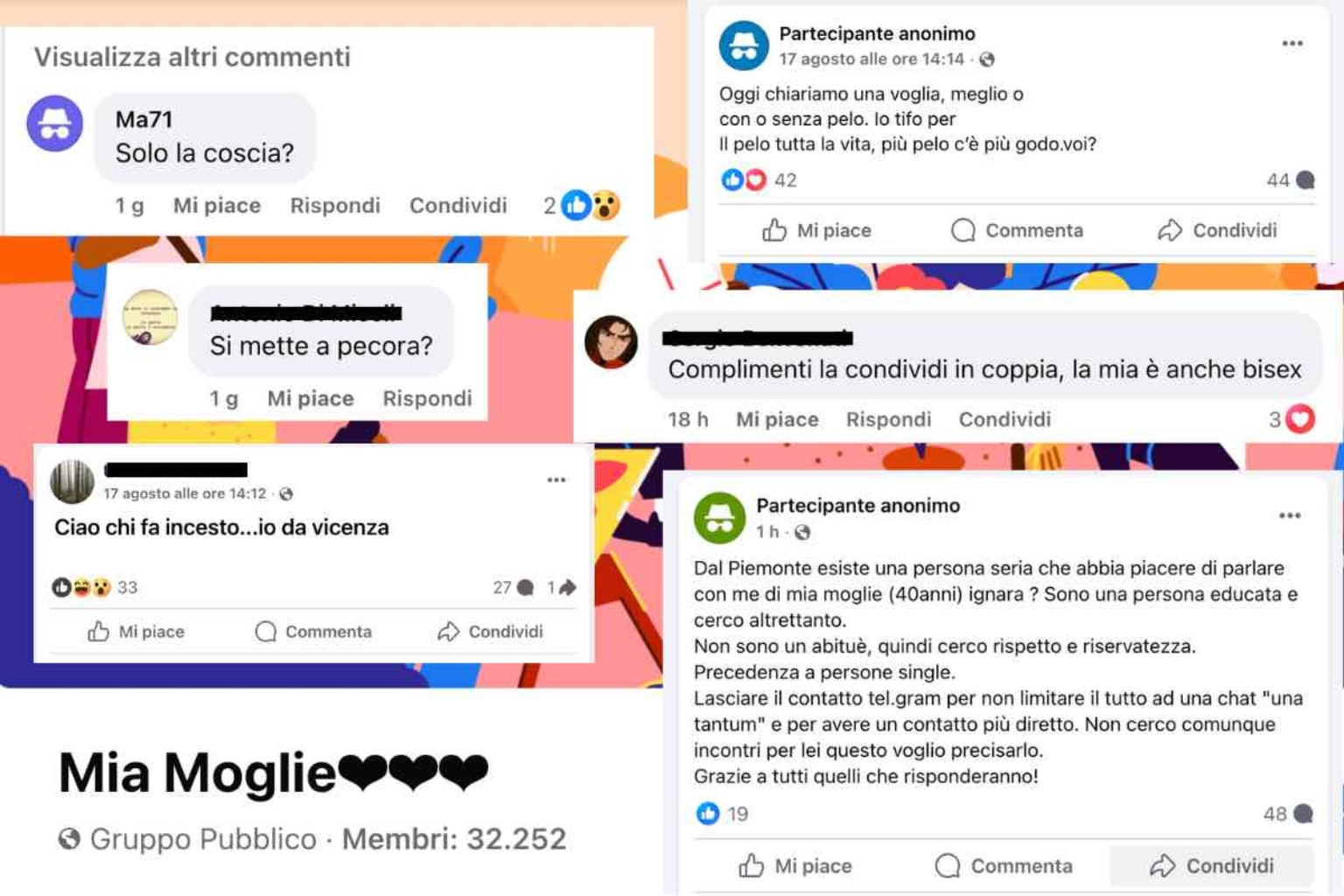
Task: Open three-dot menu on the Vicenza post
Action: point(556,479)
